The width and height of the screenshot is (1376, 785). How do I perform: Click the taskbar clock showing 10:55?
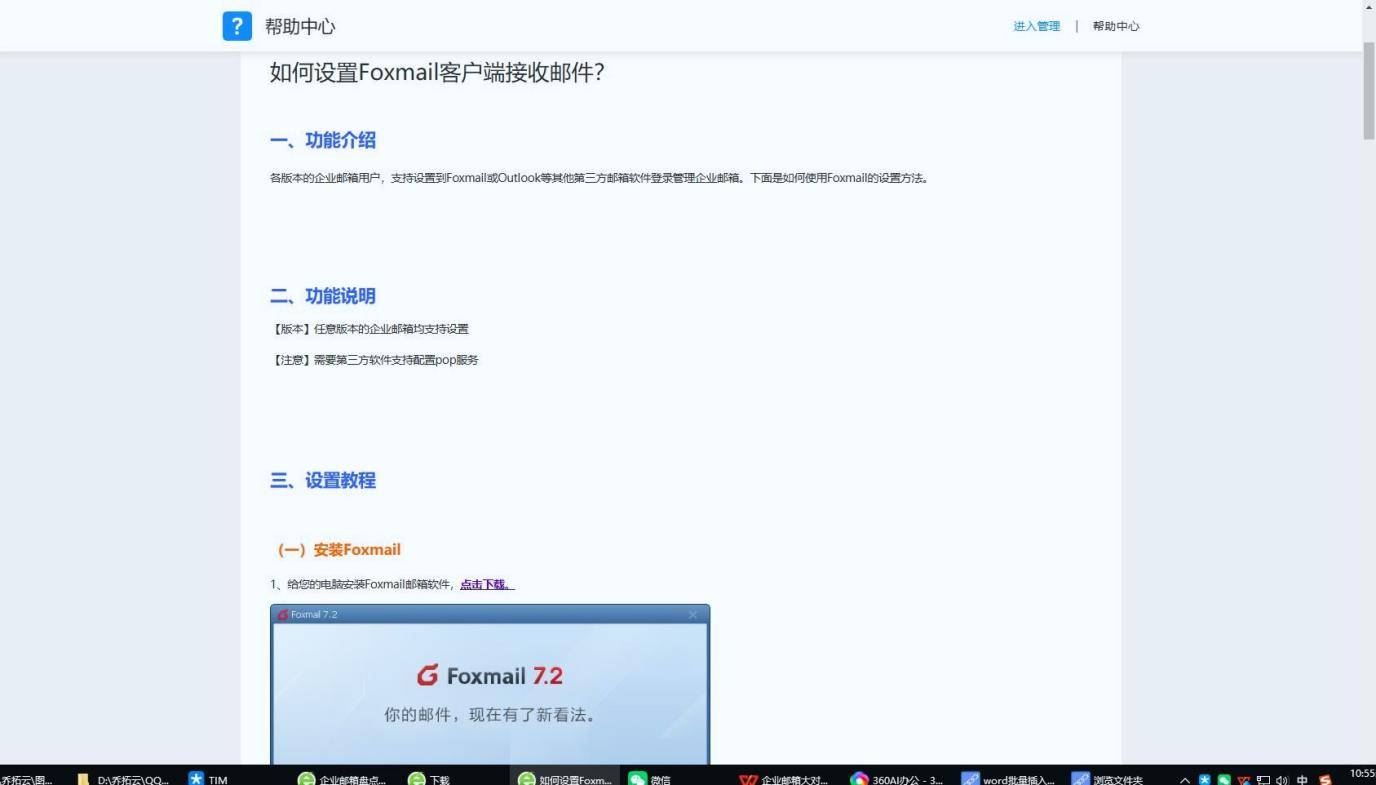(x=1362, y=774)
